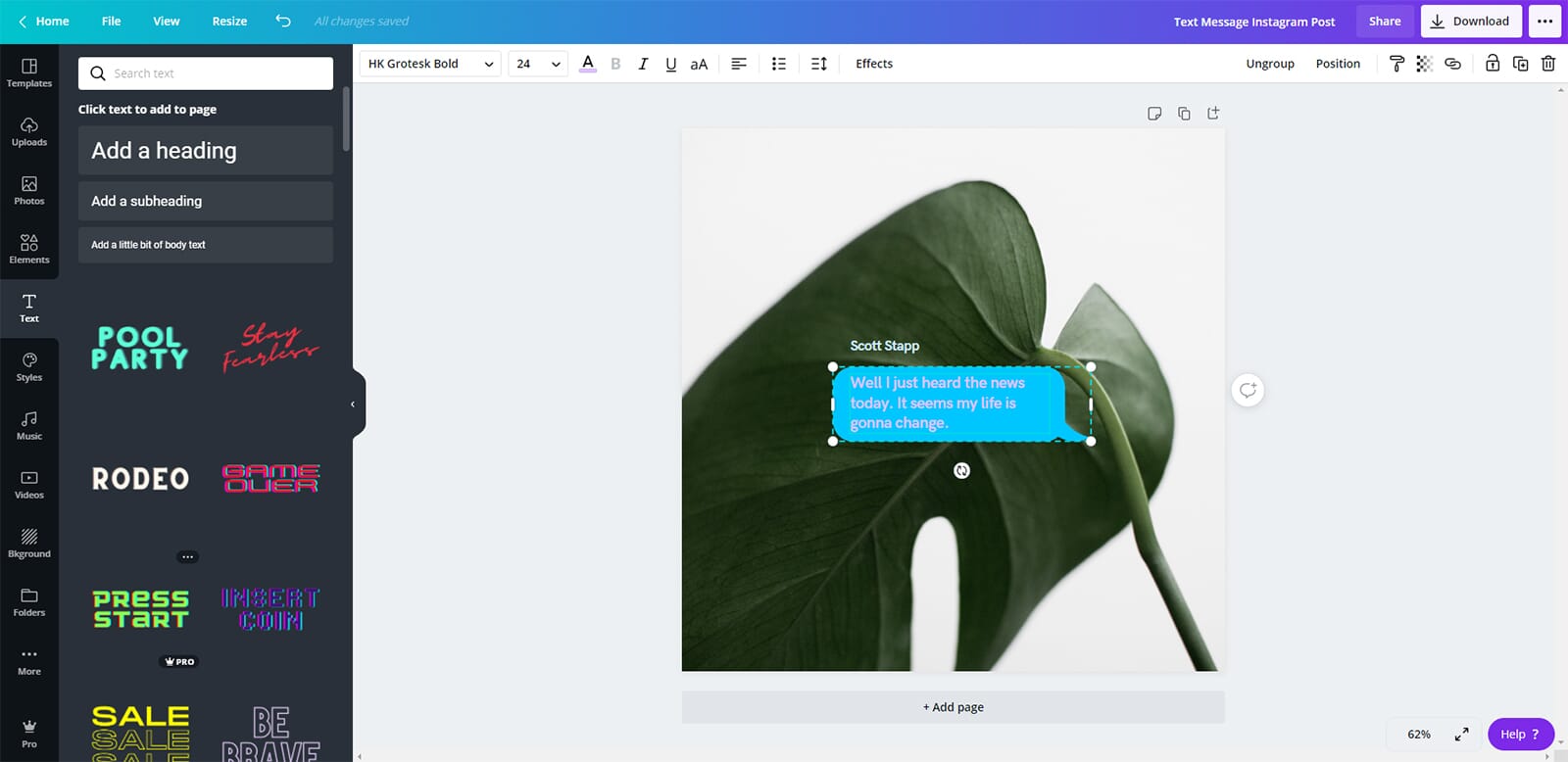Open the Elements panel
Viewport: 1568px width, 762px height.
[29, 250]
